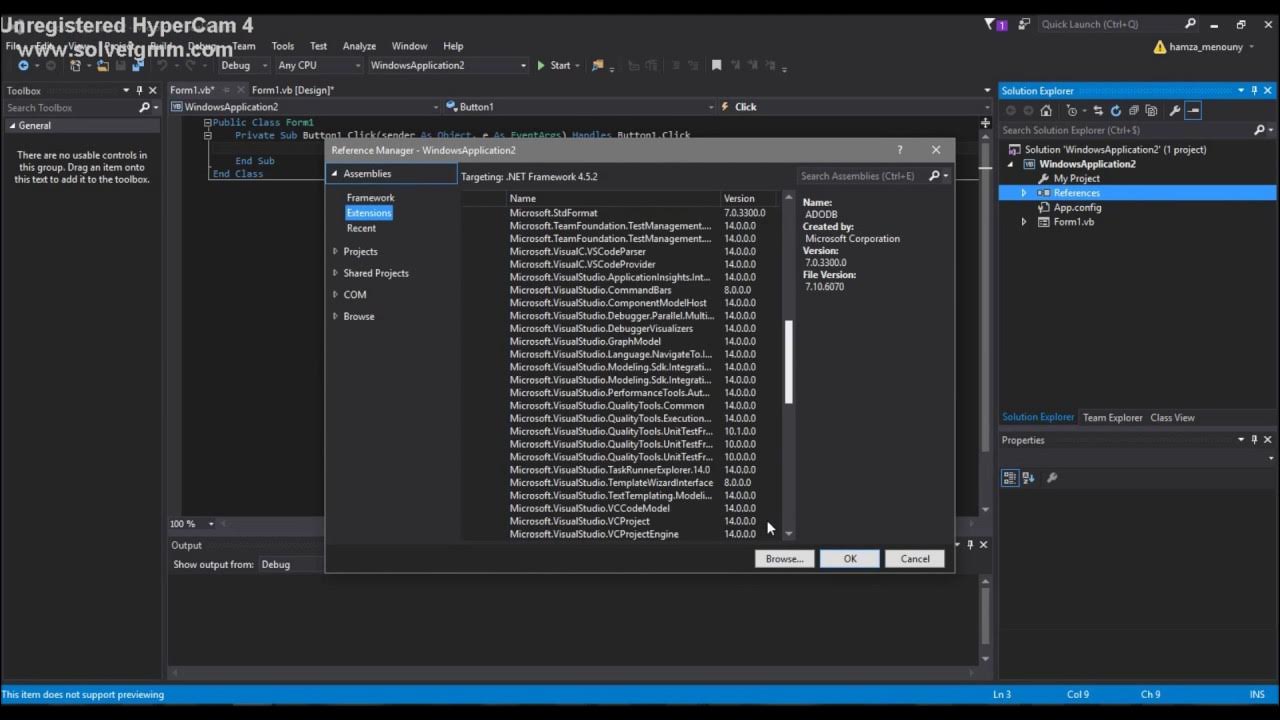Screen dimensions: 1280x720
Task: Click the Alphabetical sort icon in Properties
Action: coord(1029,478)
